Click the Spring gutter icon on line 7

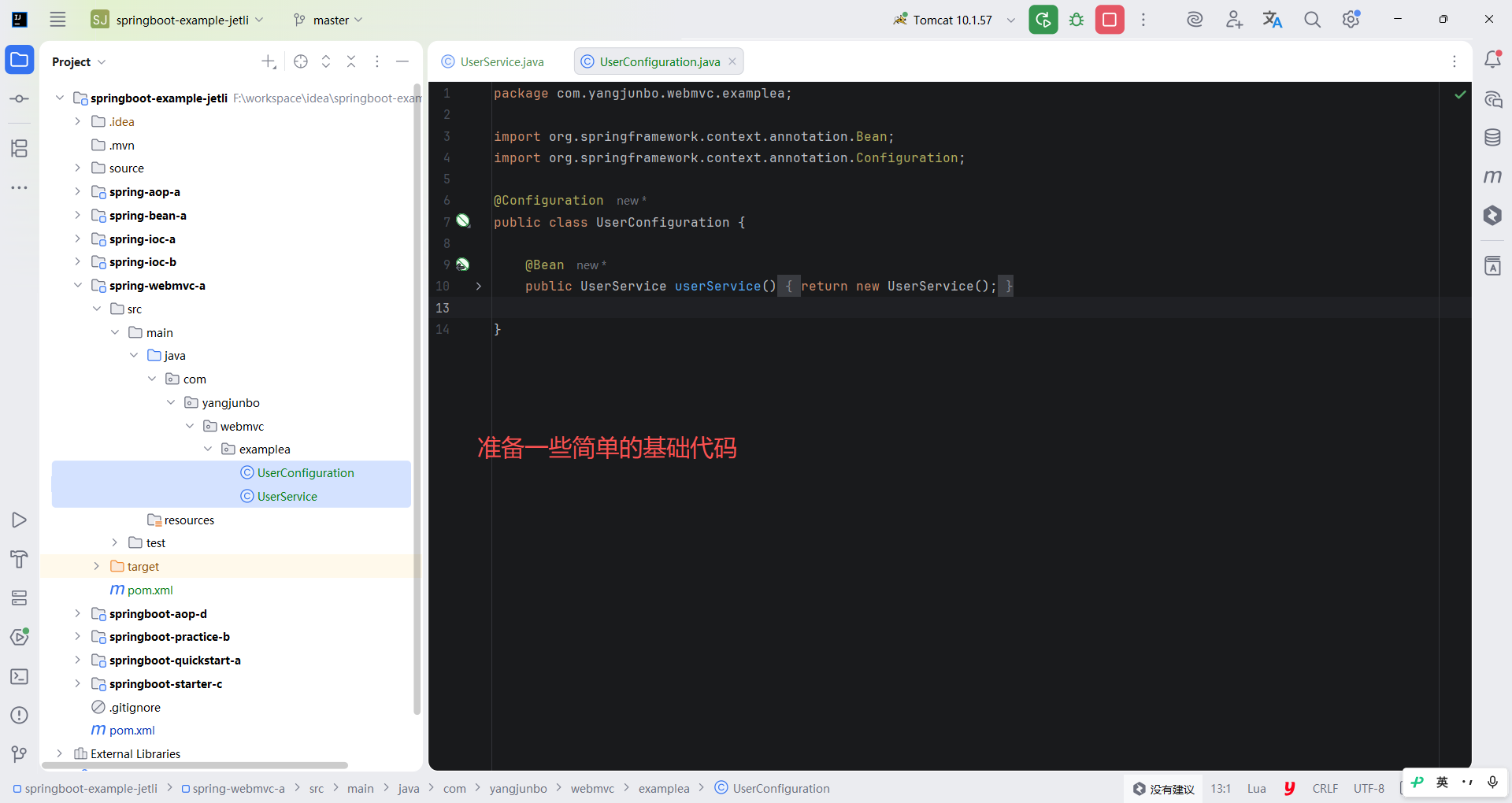pos(463,221)
